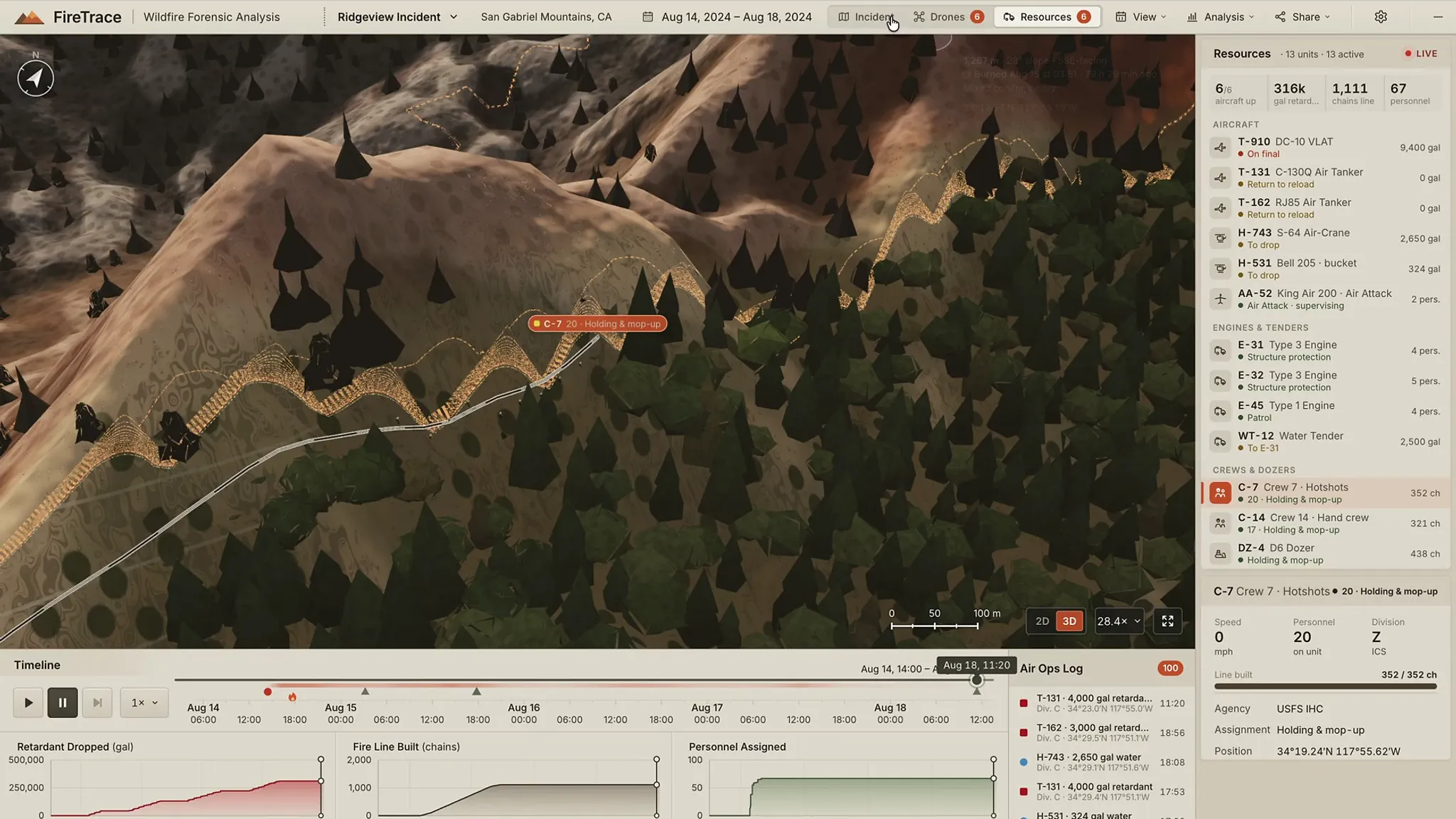Screen dimensions: 1456x819
Task: Click the Line built 352/352 ch progress bar
Action: [1325, 686]
